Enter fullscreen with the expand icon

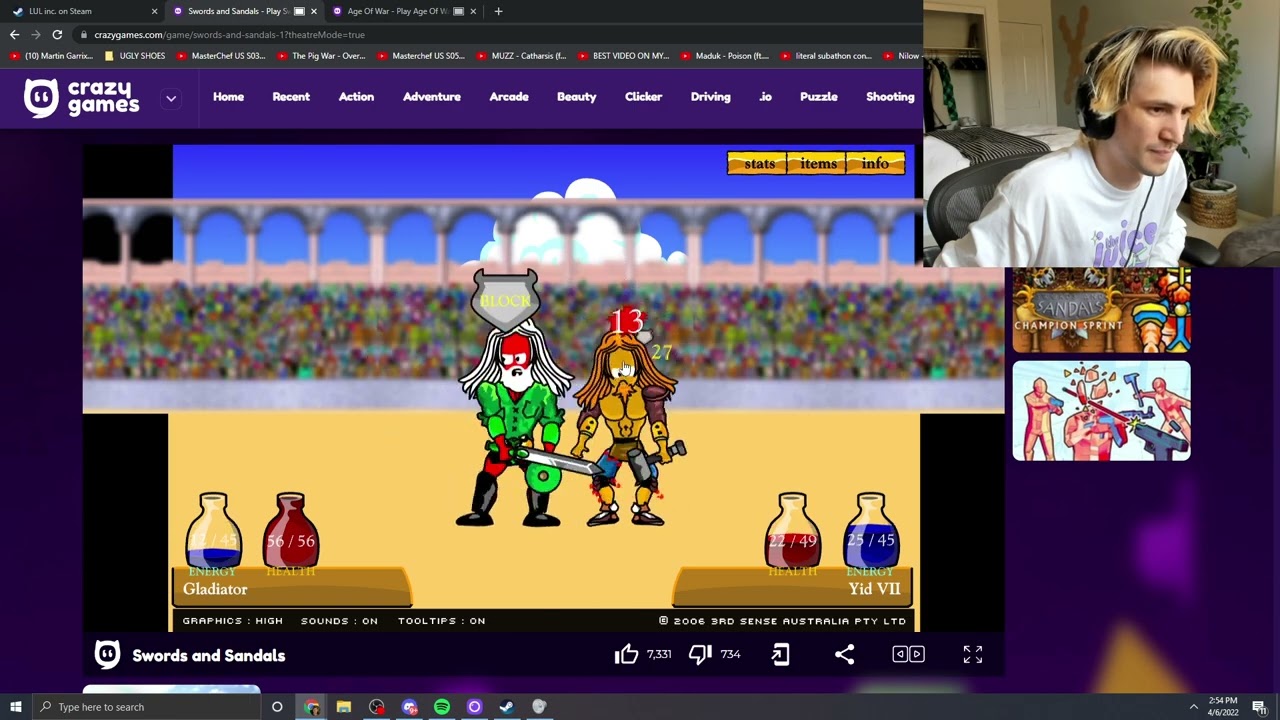(973, 654)
